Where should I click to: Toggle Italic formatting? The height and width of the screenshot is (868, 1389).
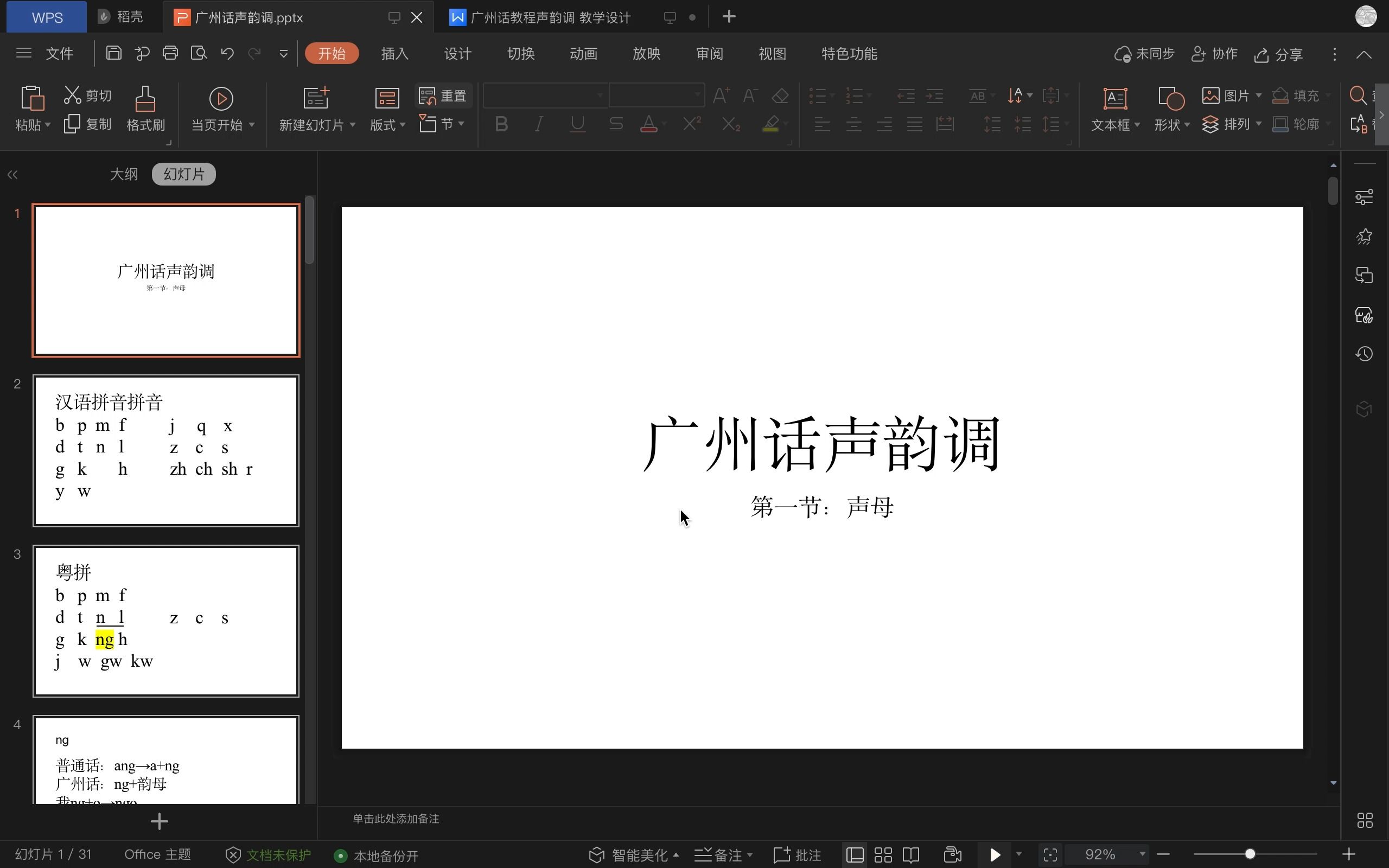(x=538, y=124)
